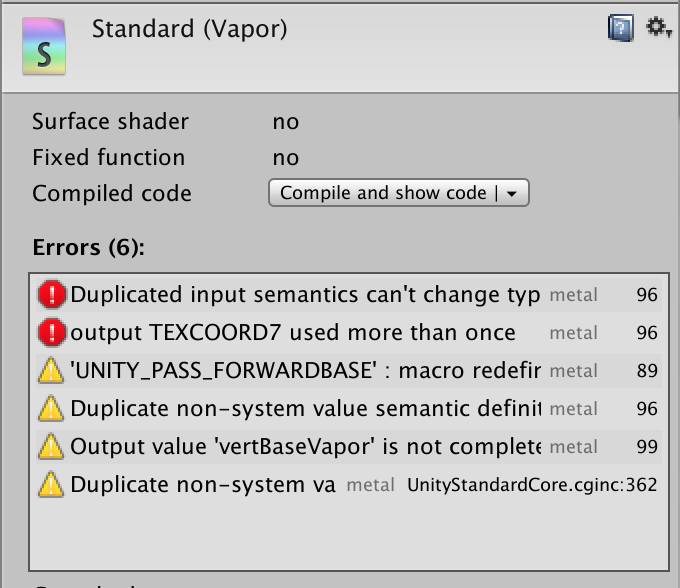680x588 pixels.
Task: Click warning icon beside UNITY_PASS_FORWARDBASE message
Action: [x=51, y=371]
